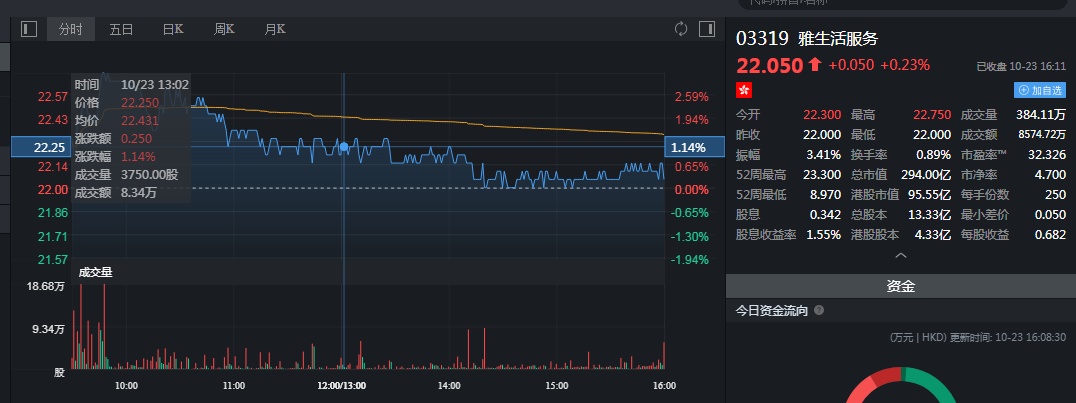Click the help icon beside 今日资金流向
Image resolution: width=1076 pixels, height=403 pixels.
[819, 311]
